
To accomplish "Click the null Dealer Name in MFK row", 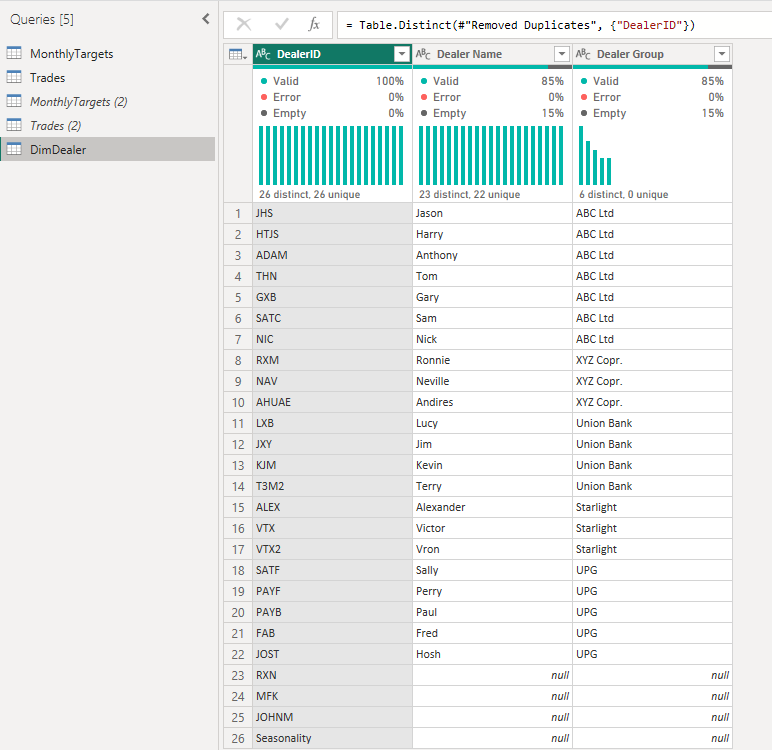I will tap(492, 696).
